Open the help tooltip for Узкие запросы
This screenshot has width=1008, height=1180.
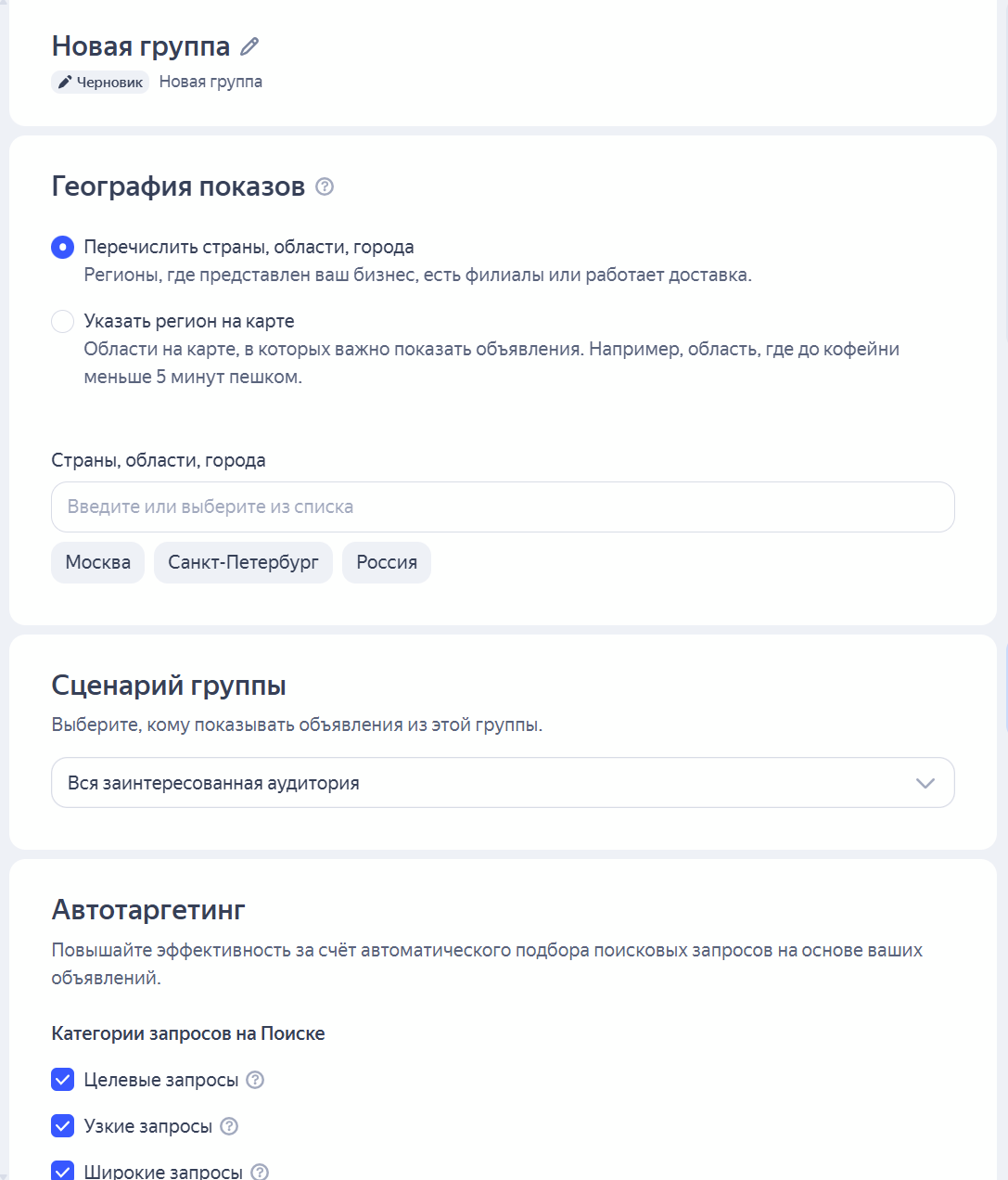230,1126
